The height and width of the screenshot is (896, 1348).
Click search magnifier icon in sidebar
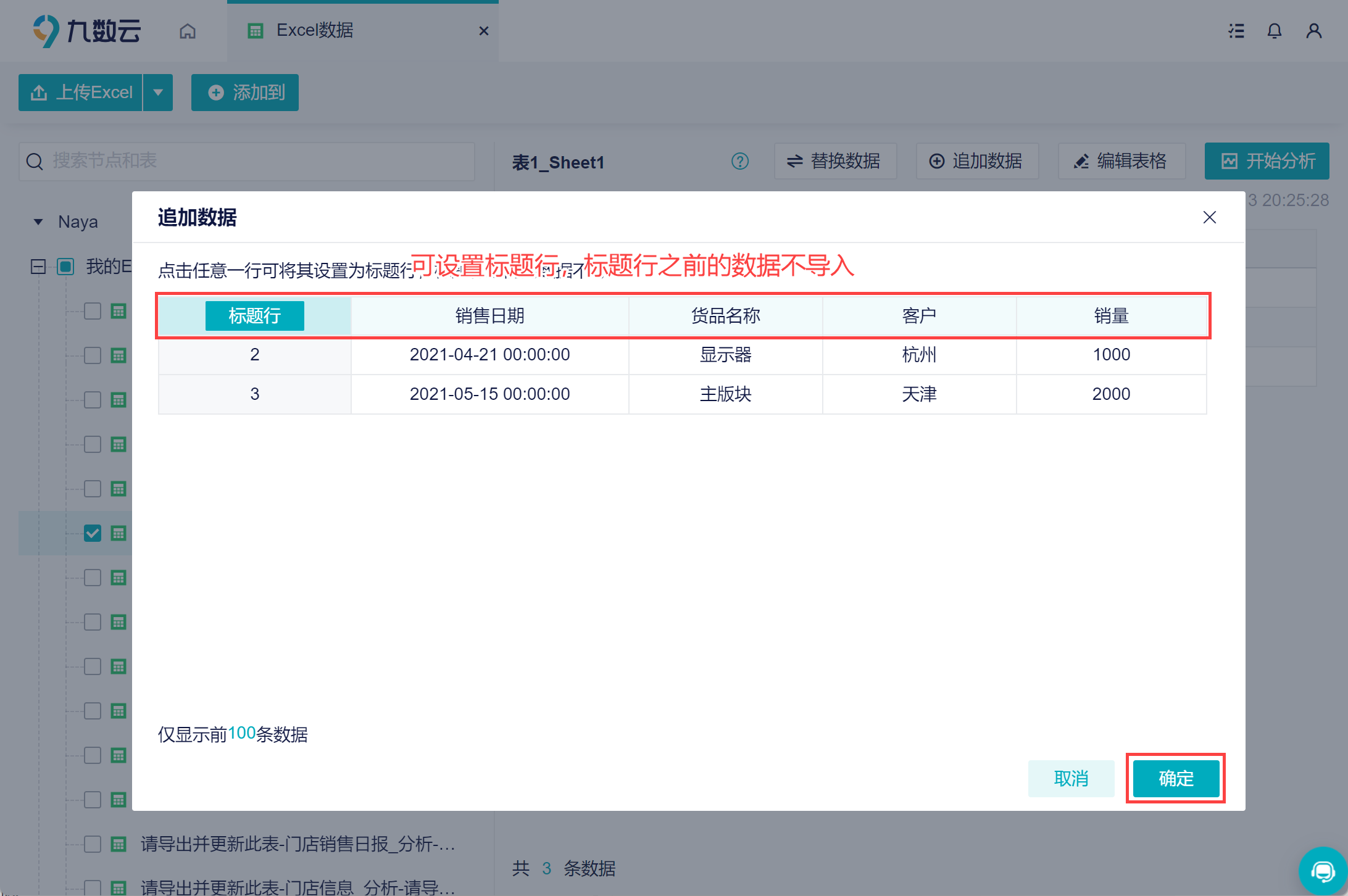tap(35, 162)
